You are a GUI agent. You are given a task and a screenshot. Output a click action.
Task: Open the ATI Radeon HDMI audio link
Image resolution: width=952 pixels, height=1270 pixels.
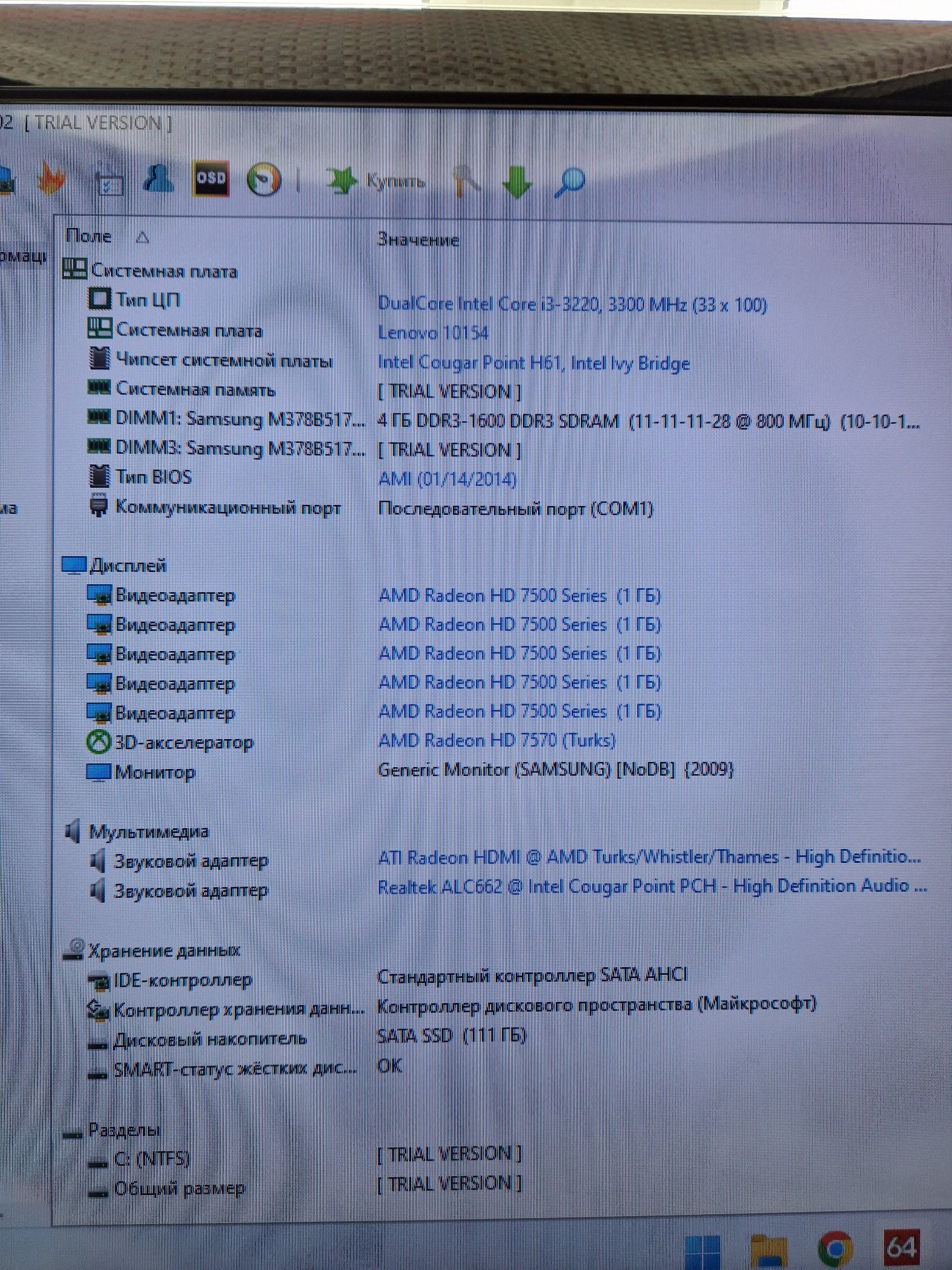[x=649, y=857]
